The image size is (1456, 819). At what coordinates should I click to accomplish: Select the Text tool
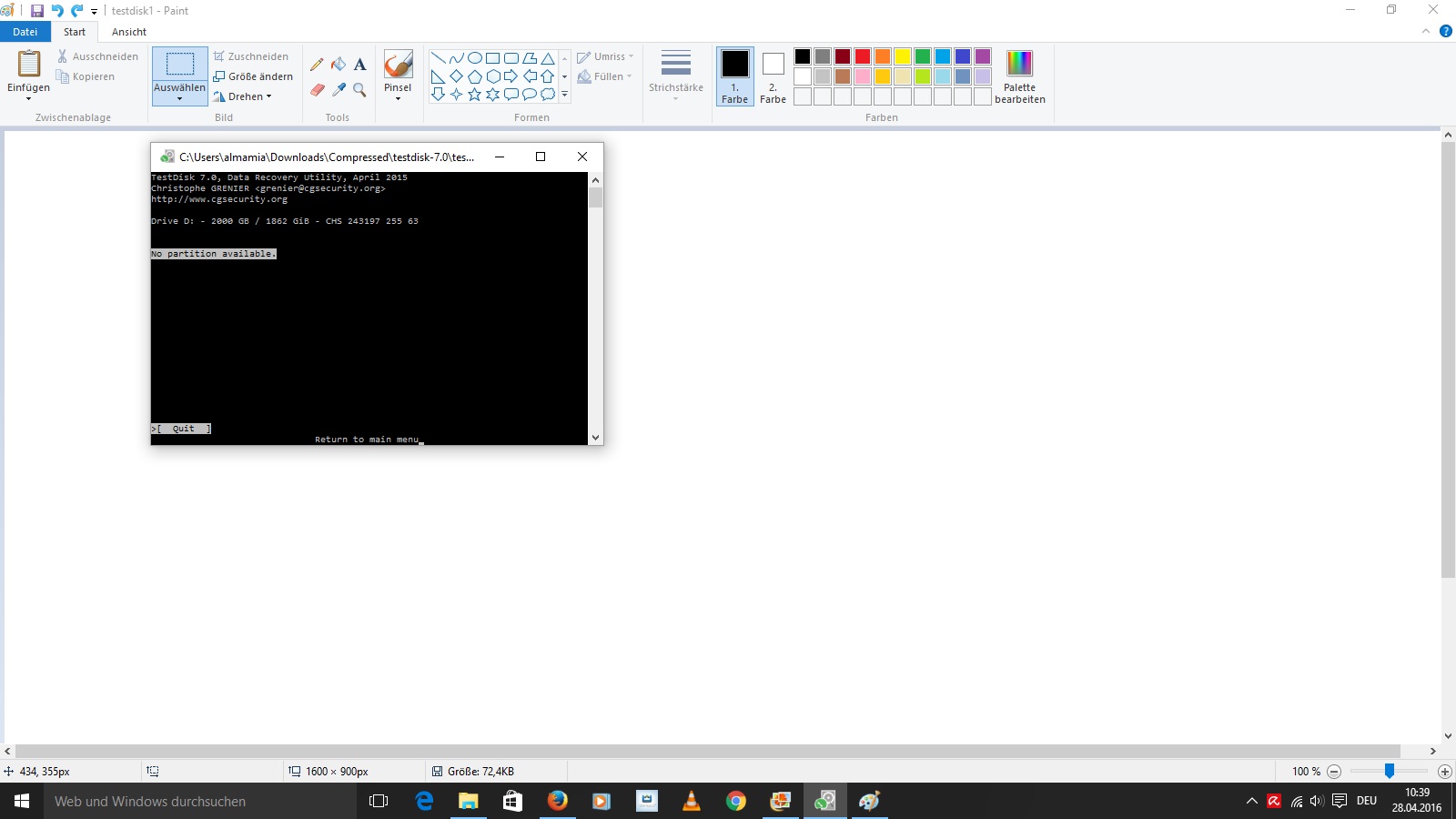point(360,65)
